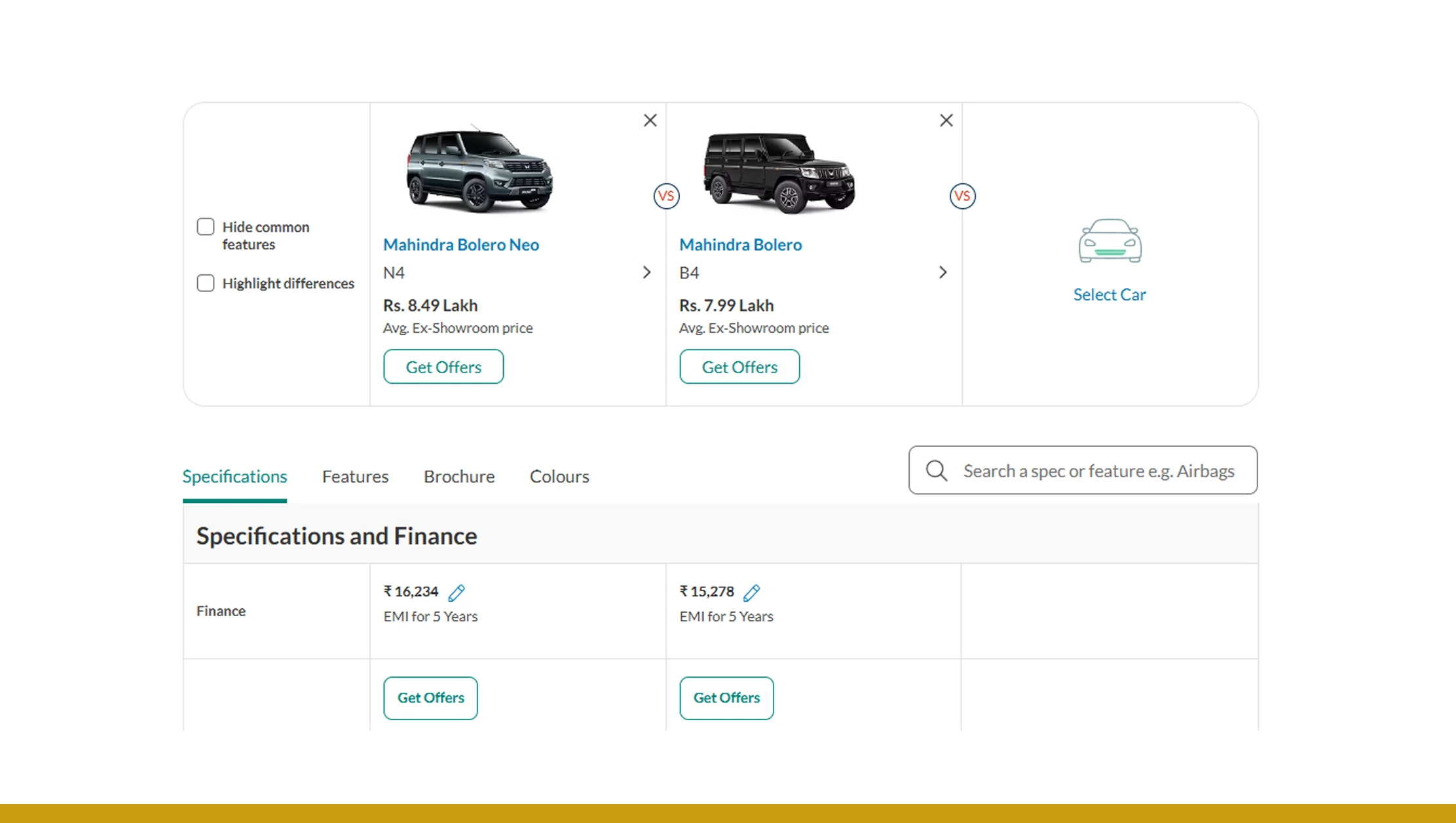Remove Mahindra Bolero from comparison
The image size is (1456, 823).
[946, 120]
